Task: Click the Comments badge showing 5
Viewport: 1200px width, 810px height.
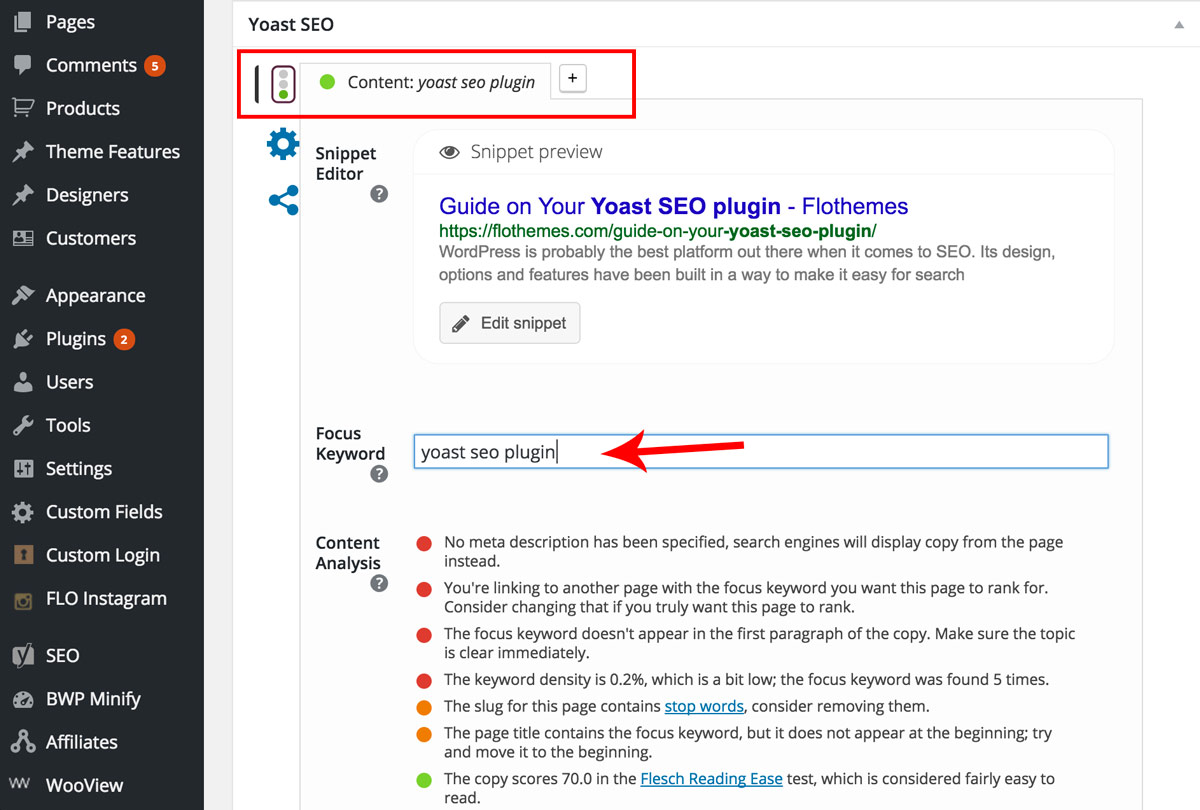Action: [x=154, y=66]
